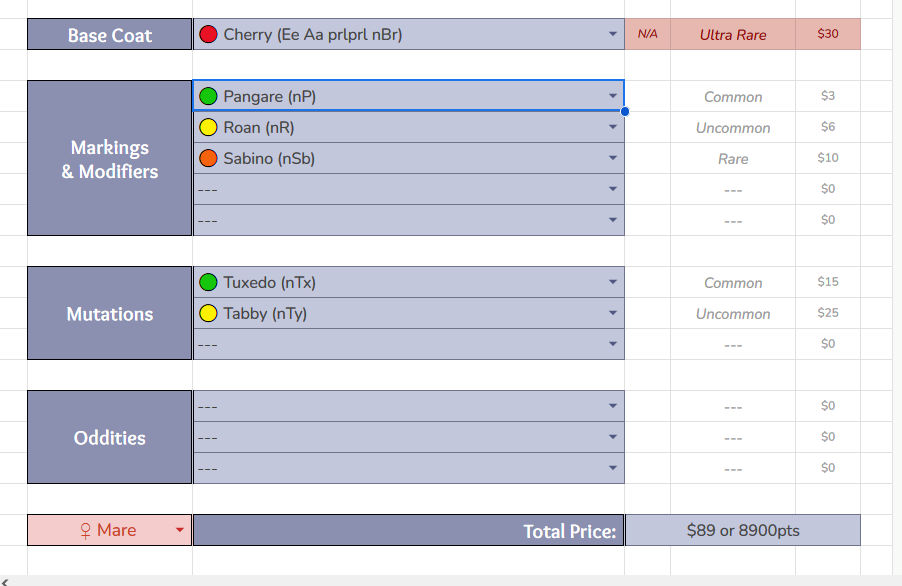Click the Ultra Rare rarity cell
The height and width of the screenshot is (586, 902).
pos(733,35)
